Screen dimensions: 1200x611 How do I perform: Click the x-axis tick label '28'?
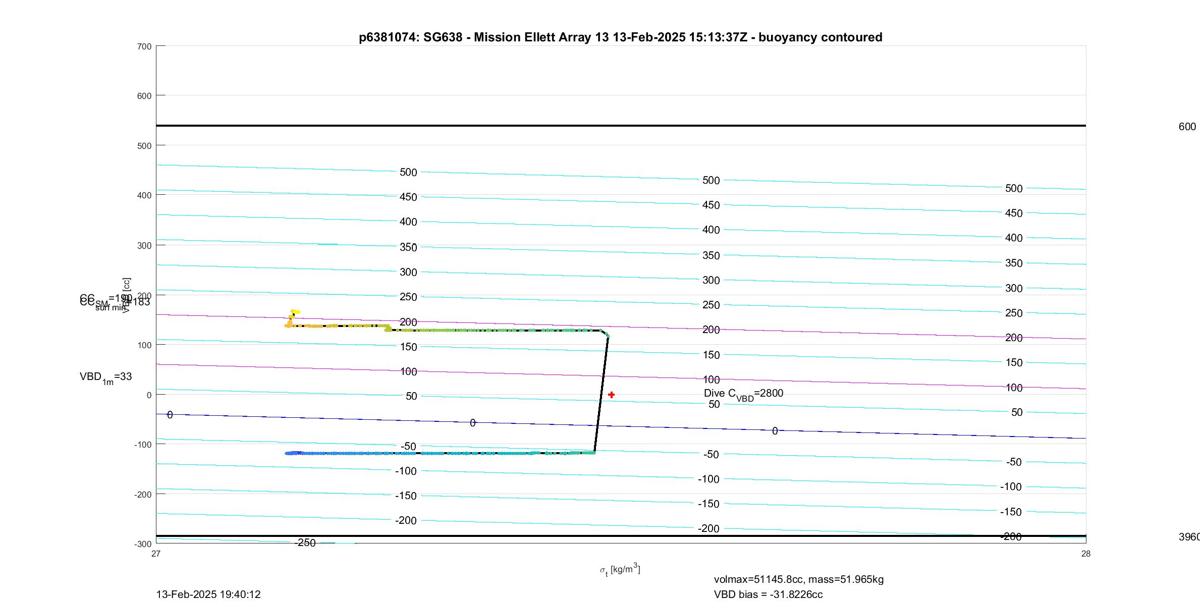point(1085,553)
